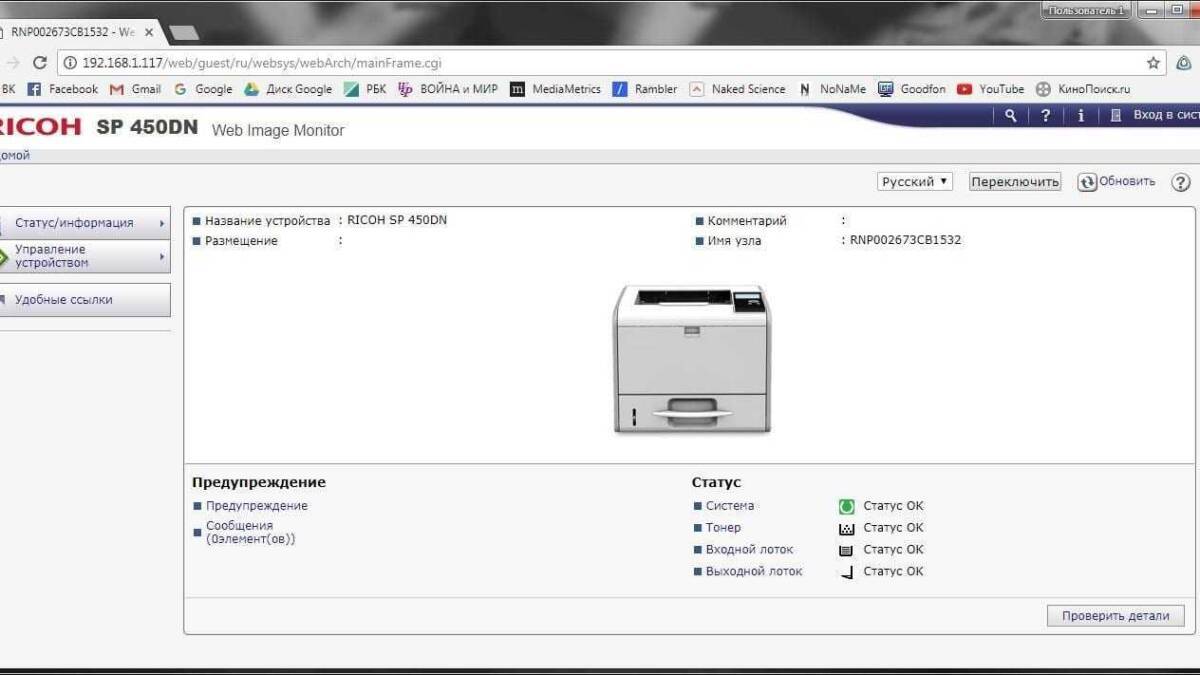The width and height of the screenshot is (1200, 675).
Task: Open the Русский language dropdown
Action: 915,182
